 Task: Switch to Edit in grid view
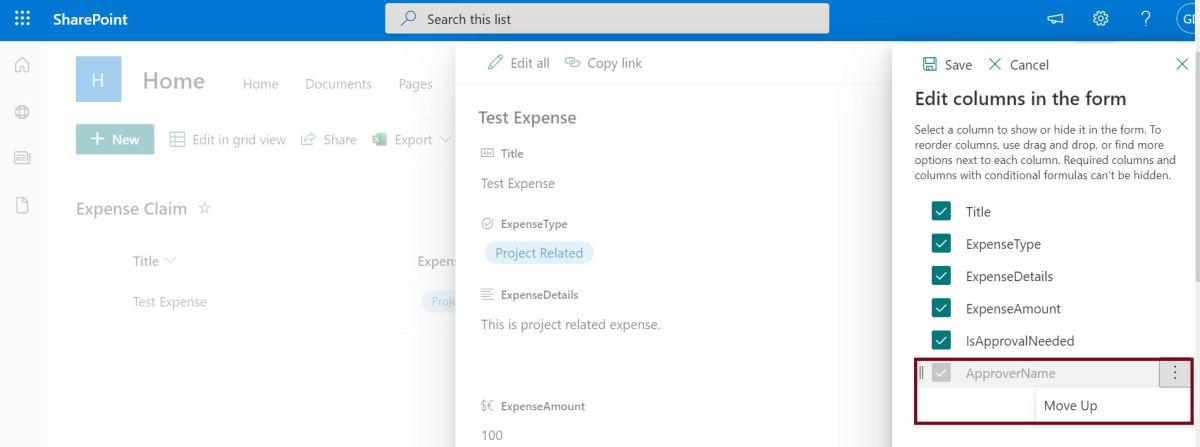[227, 139]
